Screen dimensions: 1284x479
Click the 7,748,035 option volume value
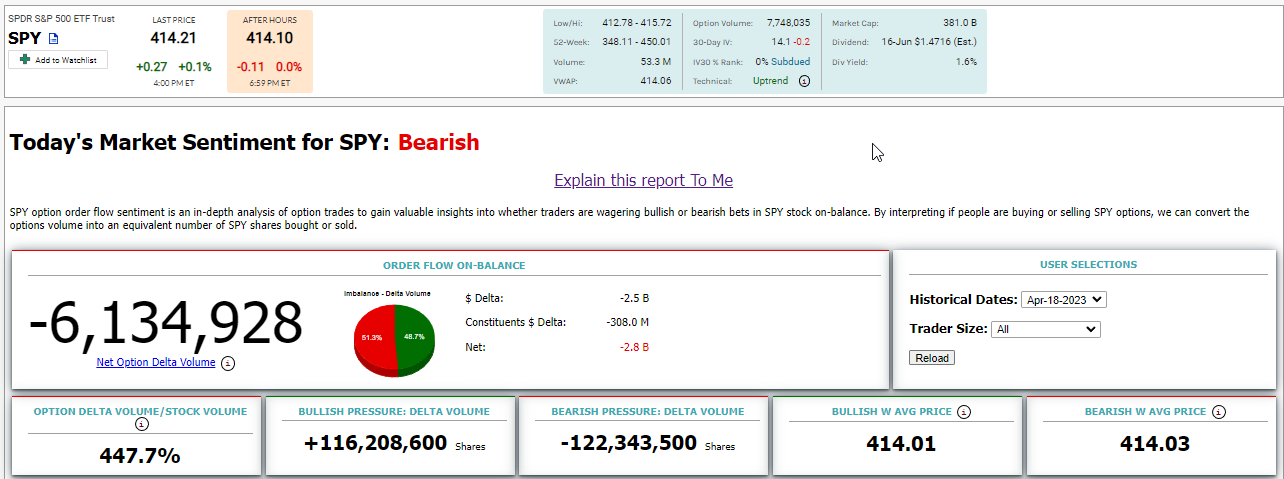pos(788,22)
